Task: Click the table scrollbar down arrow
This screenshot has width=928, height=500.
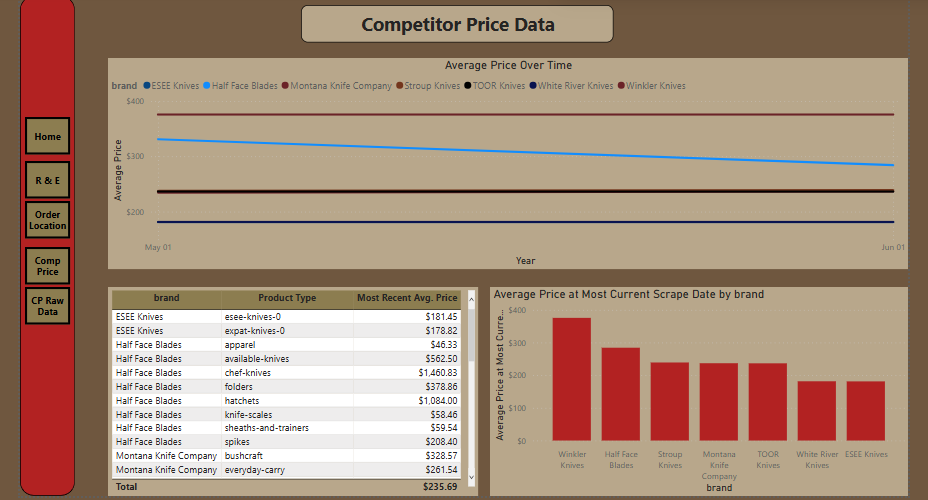Action: pyautogui.click(x=472, y=477)
